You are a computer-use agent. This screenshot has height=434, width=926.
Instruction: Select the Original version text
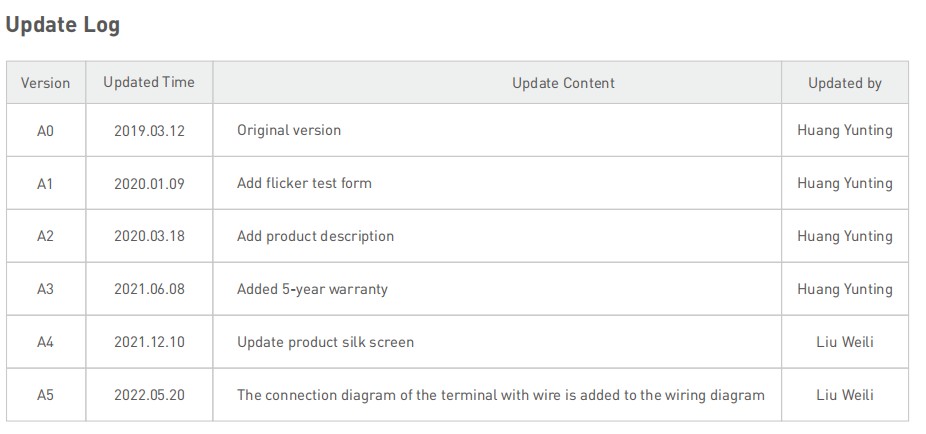pyautogui.click(x=289, y=130)
